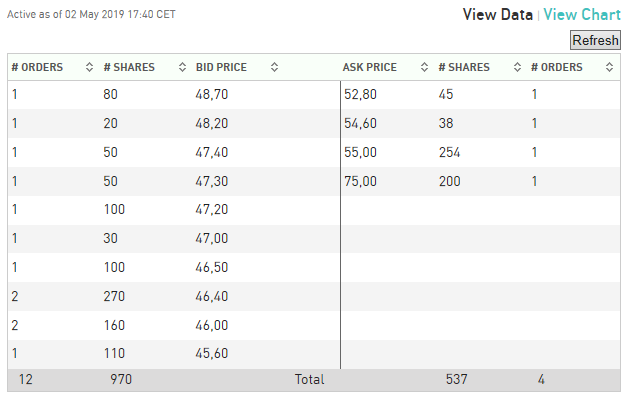Sort ask-side # SHARES column arrows
Image resolution: width=626 pixels, height=394 pixels.
[x=517, y=67]
